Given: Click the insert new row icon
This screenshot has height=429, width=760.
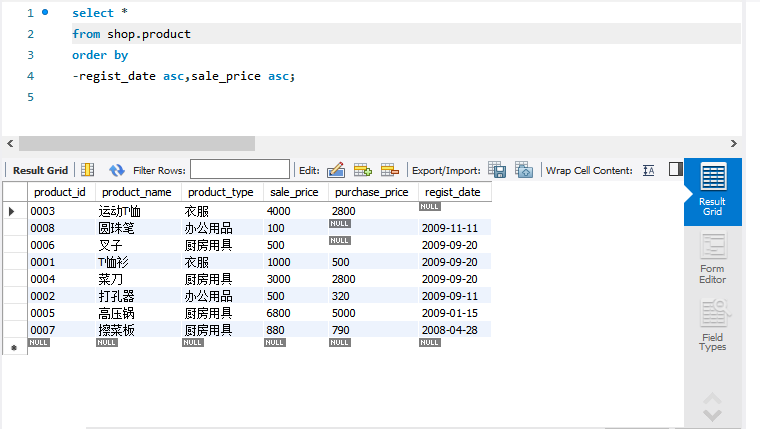Looking at the screenshot, I should (x=363, y=170).
